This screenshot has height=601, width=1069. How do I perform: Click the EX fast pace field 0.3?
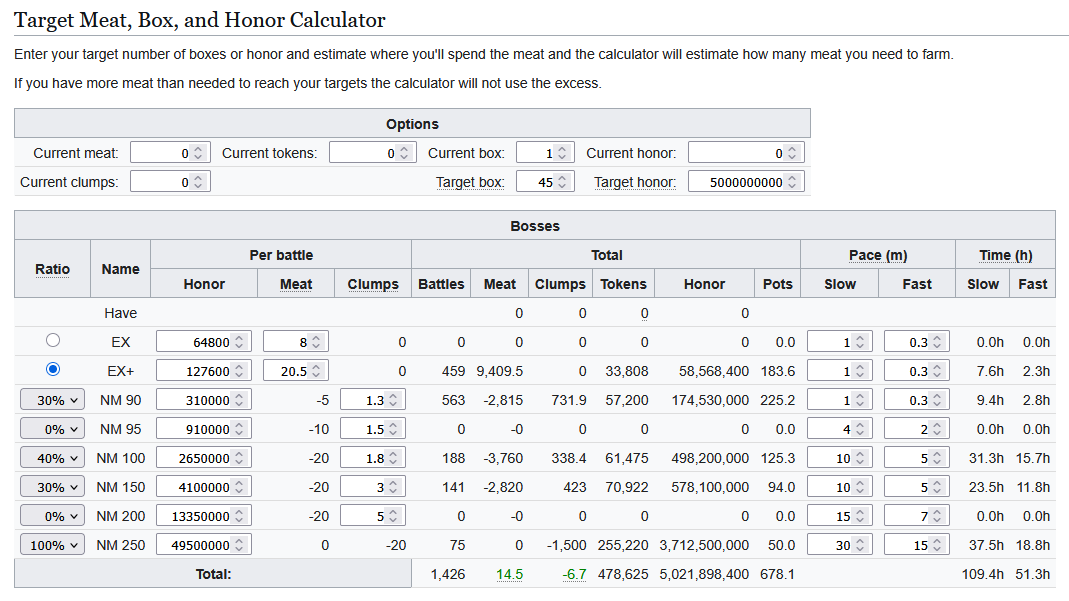point(917,341)
